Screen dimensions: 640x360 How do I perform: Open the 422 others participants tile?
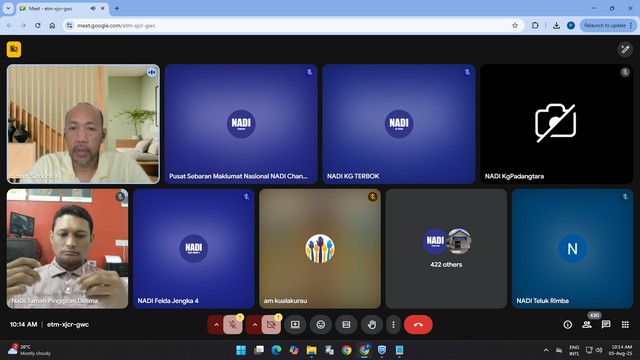[446, 249]
